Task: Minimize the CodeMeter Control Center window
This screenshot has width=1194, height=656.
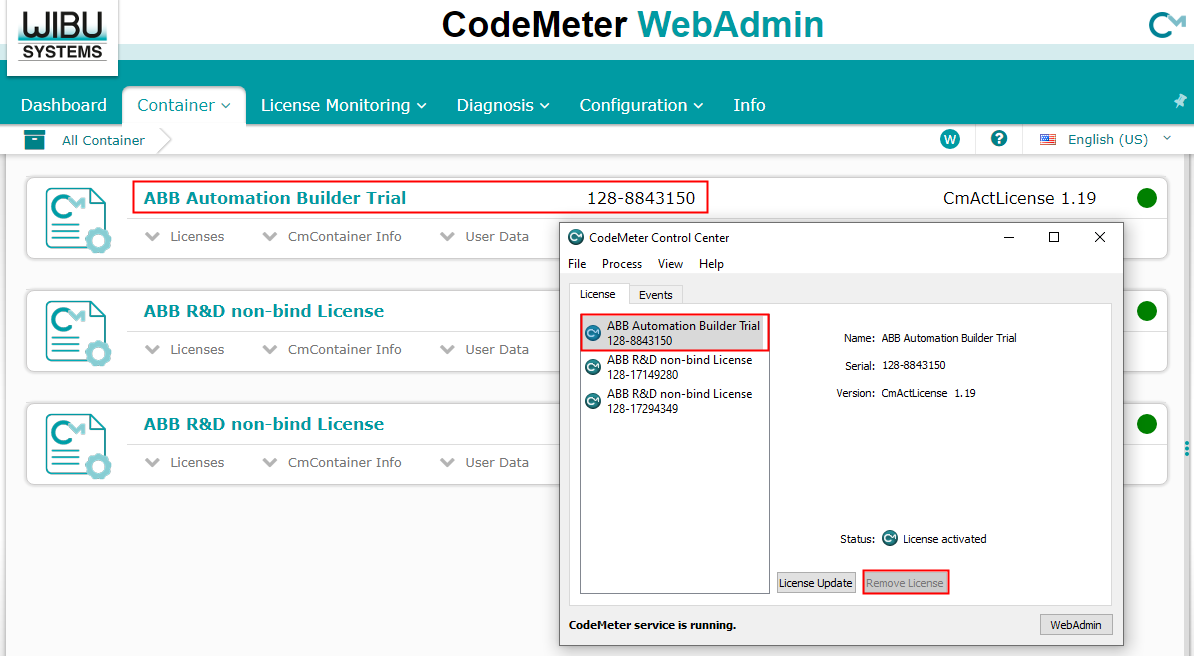Action: [1009, 237]
